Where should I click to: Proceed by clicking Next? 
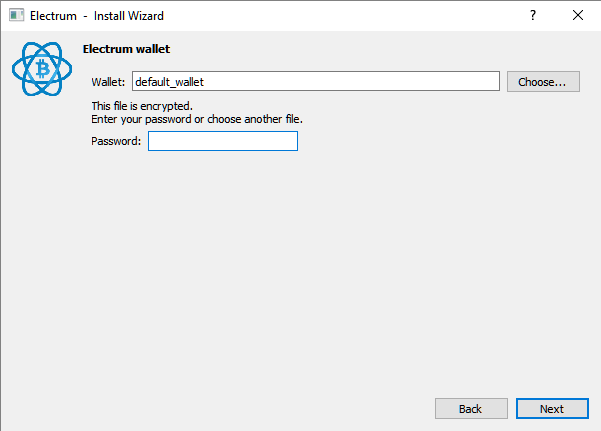(x=552, y=409)
